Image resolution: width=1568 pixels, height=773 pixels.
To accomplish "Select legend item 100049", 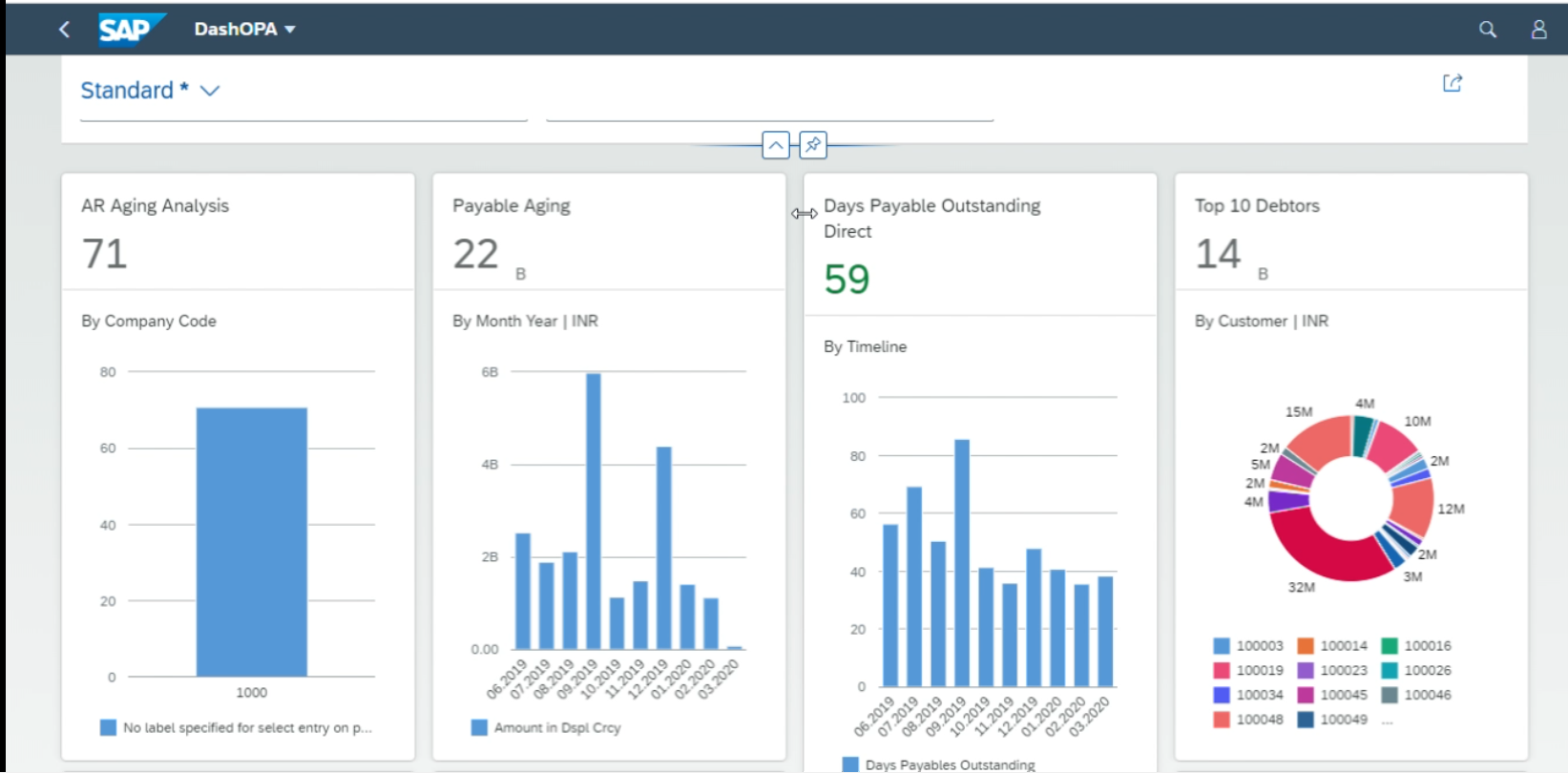I will (1332, 720).
